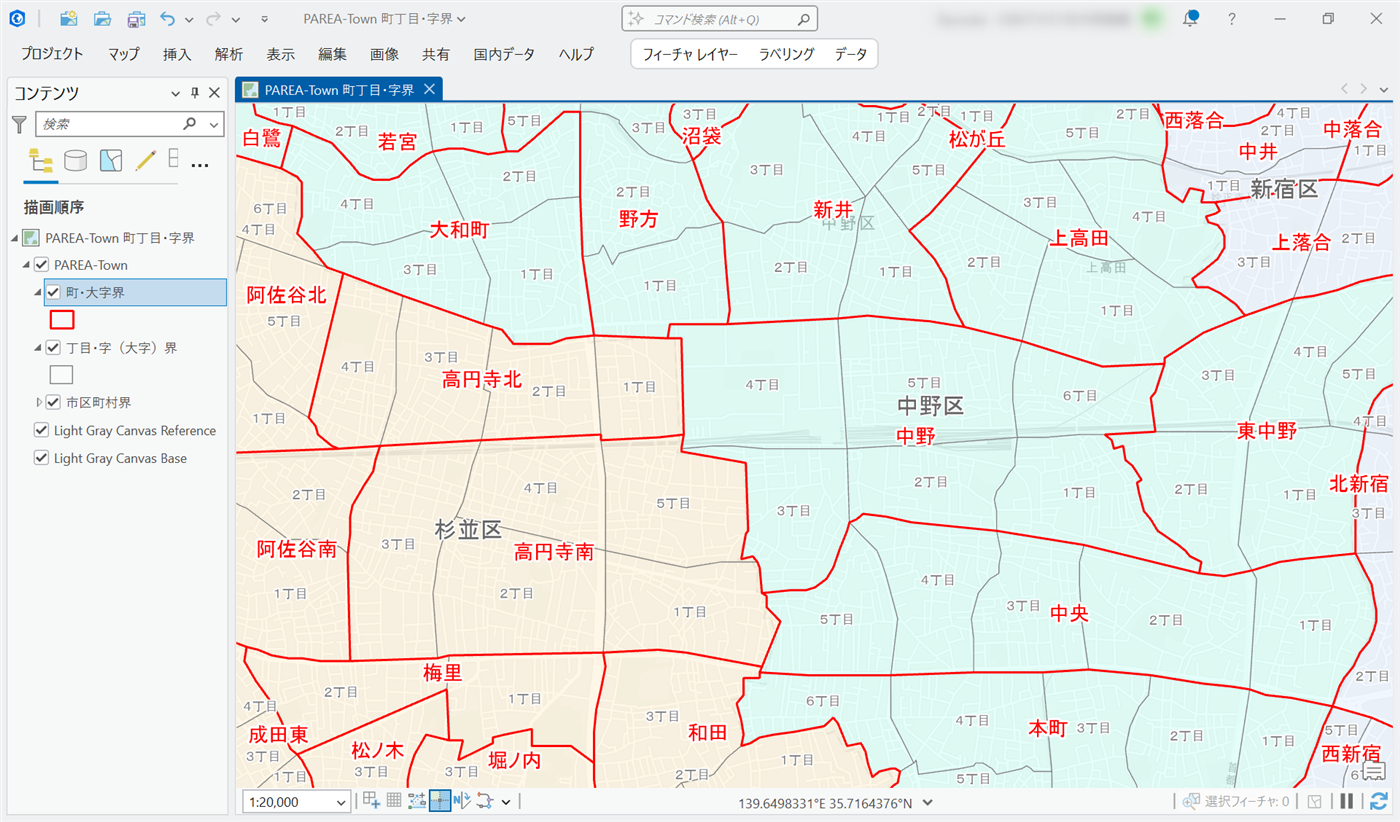Click the ラベリング contextual tab button
The width and height of the screenshot is (1400, 822).
pyautogui.click(x=786, y=54)
